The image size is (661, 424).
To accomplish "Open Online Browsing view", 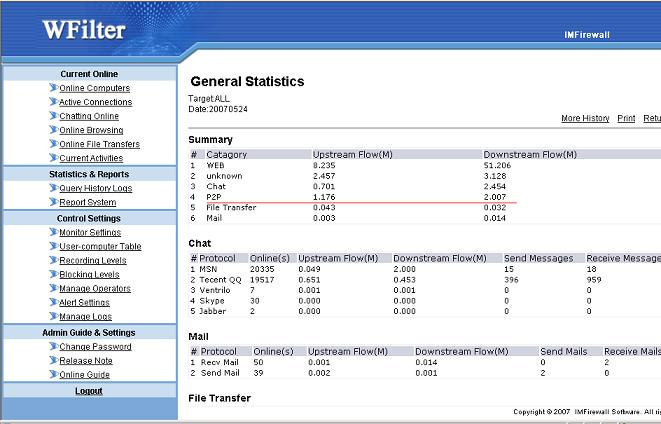I will [x=91, y=130].
